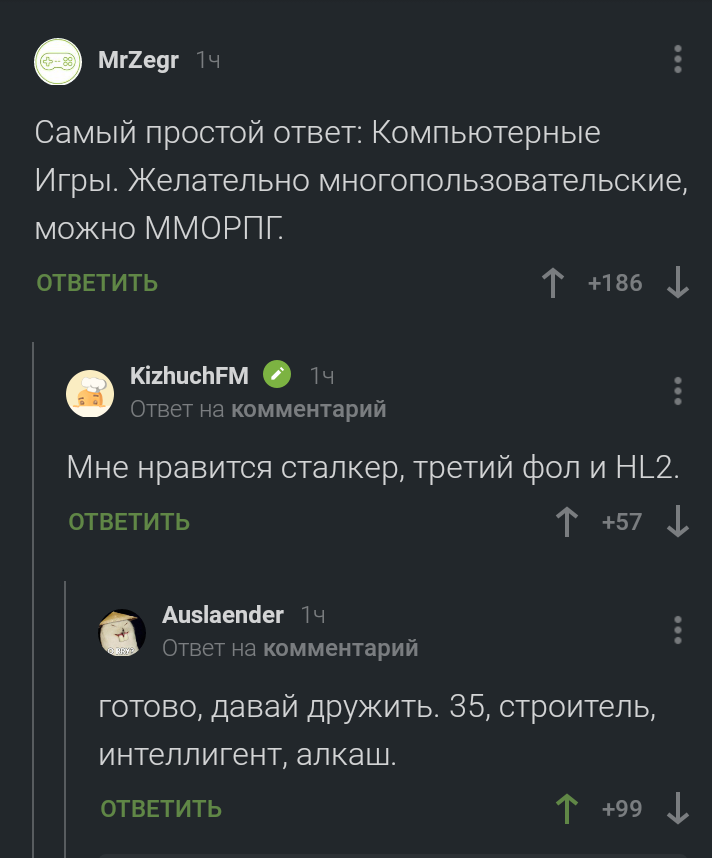Downvote MrZegr's comment
712x858 pixels.
click(x=677, y=283)
